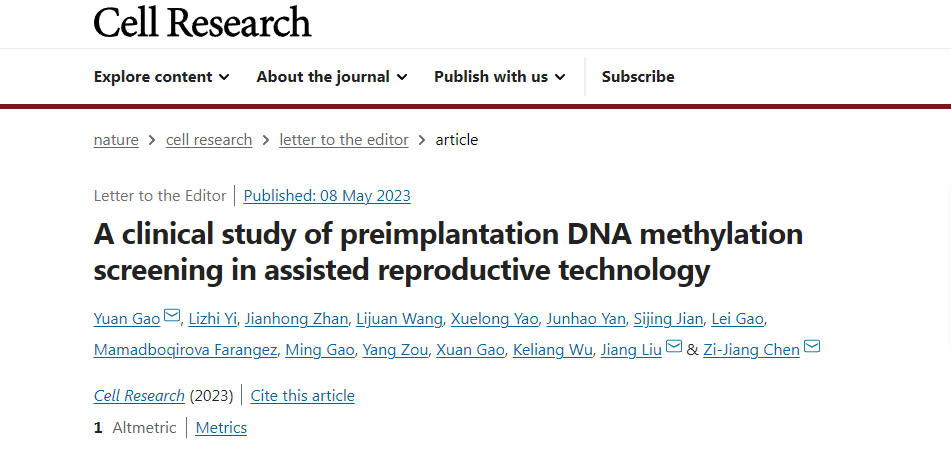Open the About the journal menu
This screenshot has width=951, height=460.
pyautogui.click(x=331, y=77)
